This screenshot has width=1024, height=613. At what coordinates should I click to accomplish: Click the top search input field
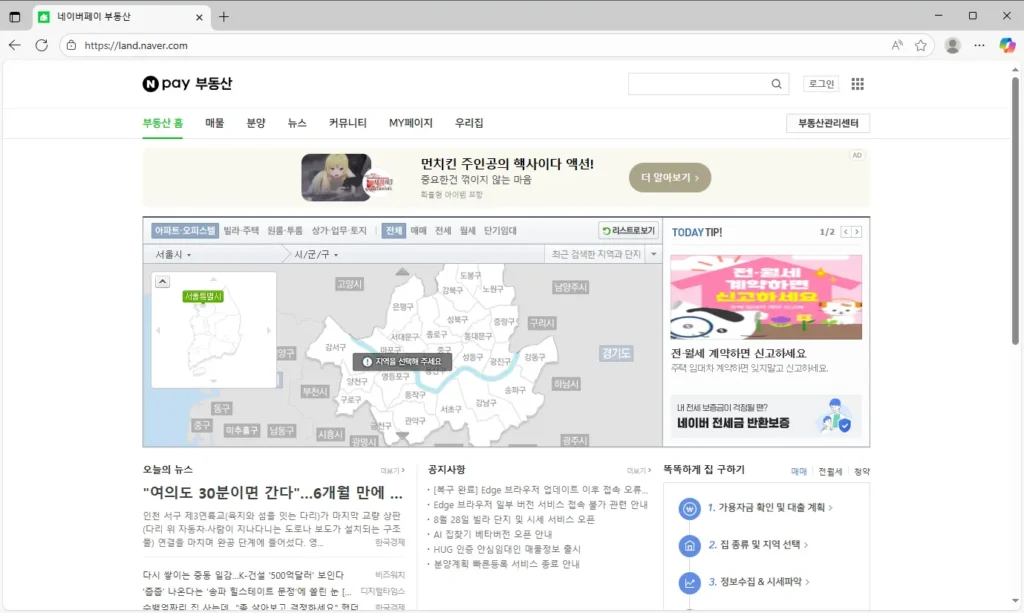click(690, 84)
